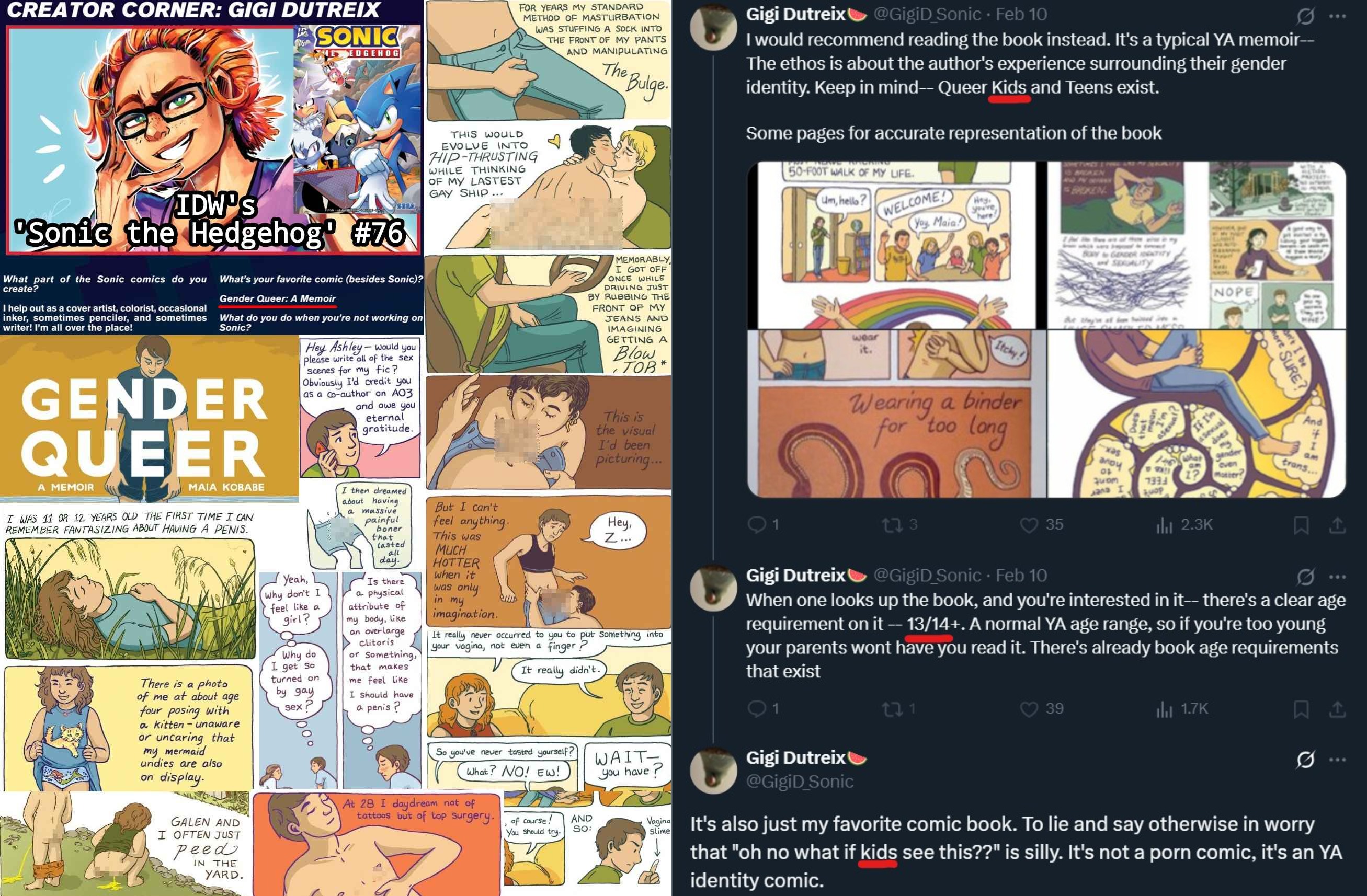Image resolution: width=1367 pixels, height=896 pixels.
Task: Click Grok slash-circle icon on bottom tweet
Action: coord(1305,760)
